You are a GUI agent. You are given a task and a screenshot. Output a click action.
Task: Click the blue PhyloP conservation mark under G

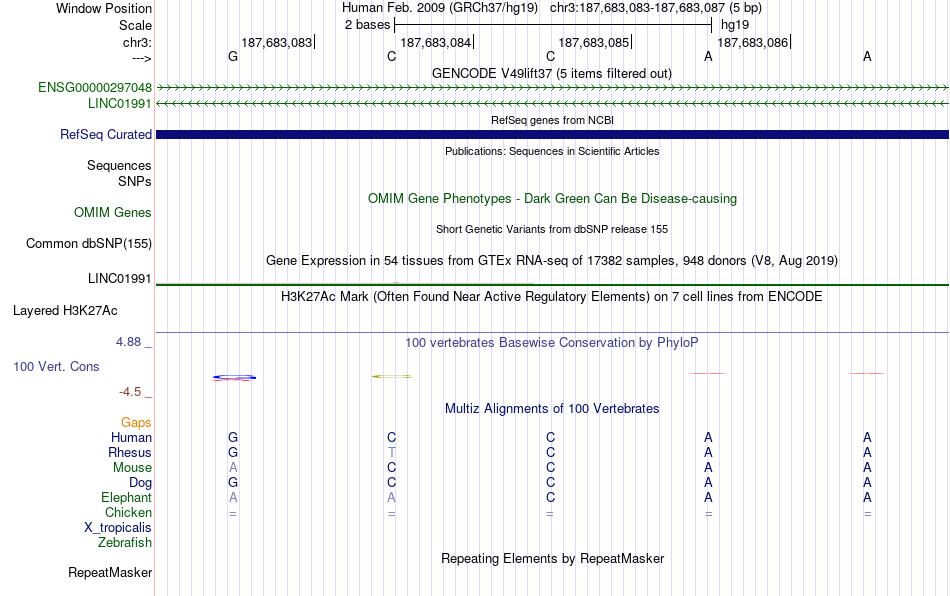tap(234, 377)
